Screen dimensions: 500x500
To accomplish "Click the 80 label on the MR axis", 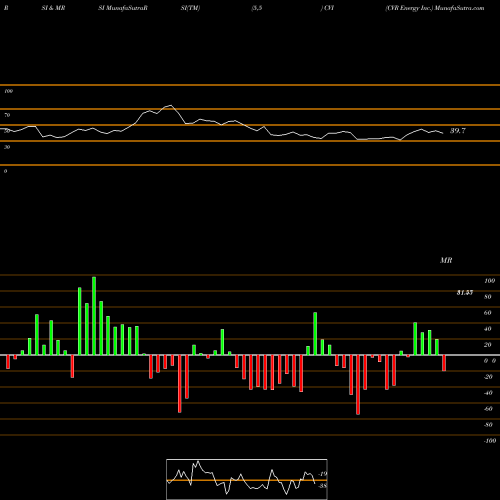I will click(x=488, y=297).
